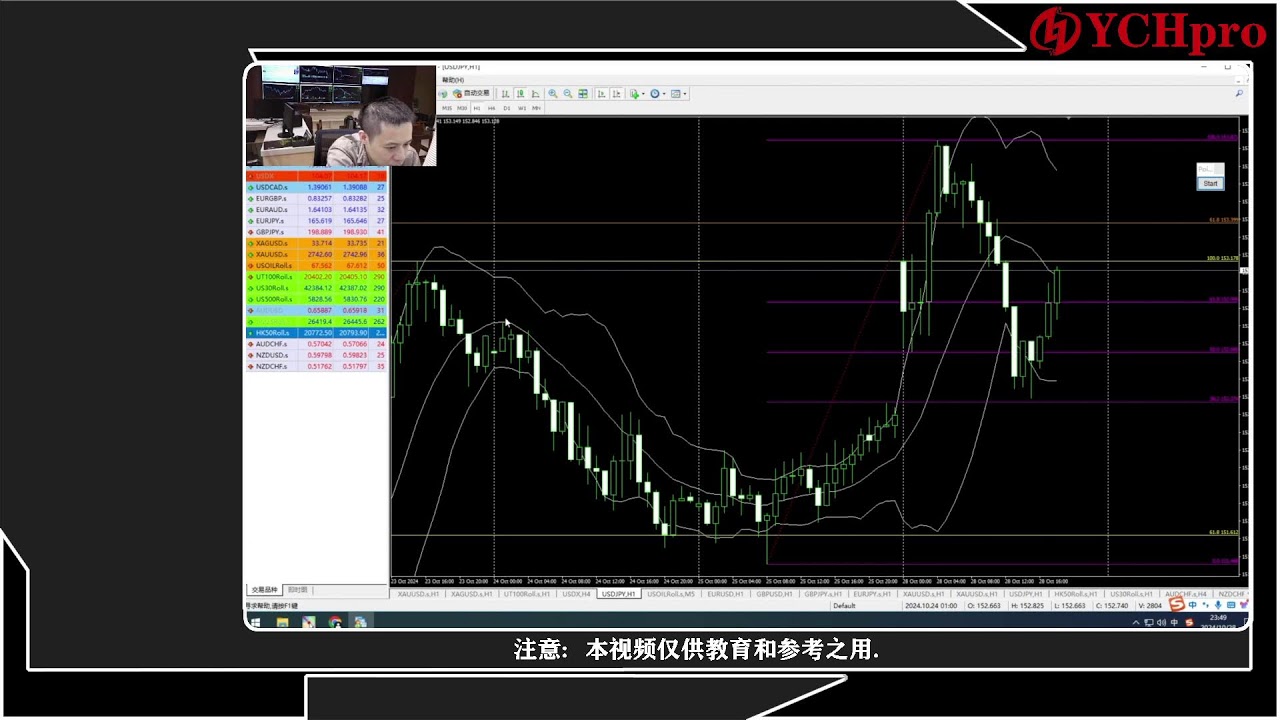The height and width of the screenshot is (720, 1280).
Task: Select the EURGBP.s row
Action: coord(316,198)
